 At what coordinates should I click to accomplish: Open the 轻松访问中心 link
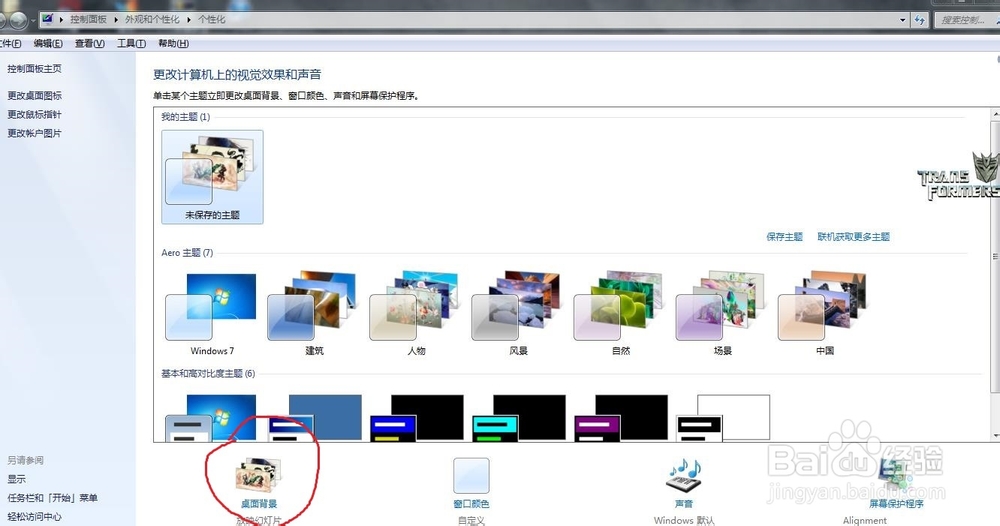34,516
